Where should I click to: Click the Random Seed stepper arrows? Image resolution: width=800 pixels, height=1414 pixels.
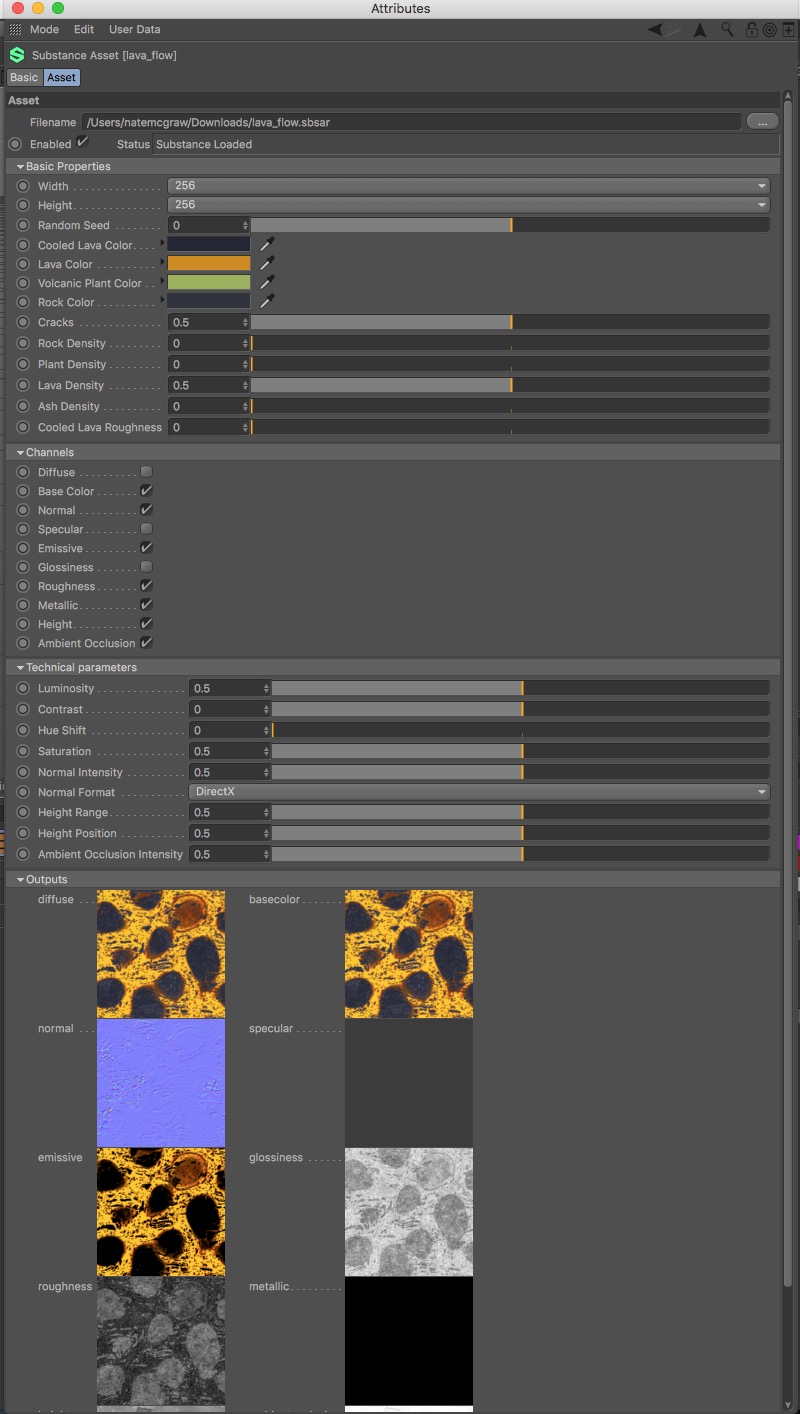point(245,225)
